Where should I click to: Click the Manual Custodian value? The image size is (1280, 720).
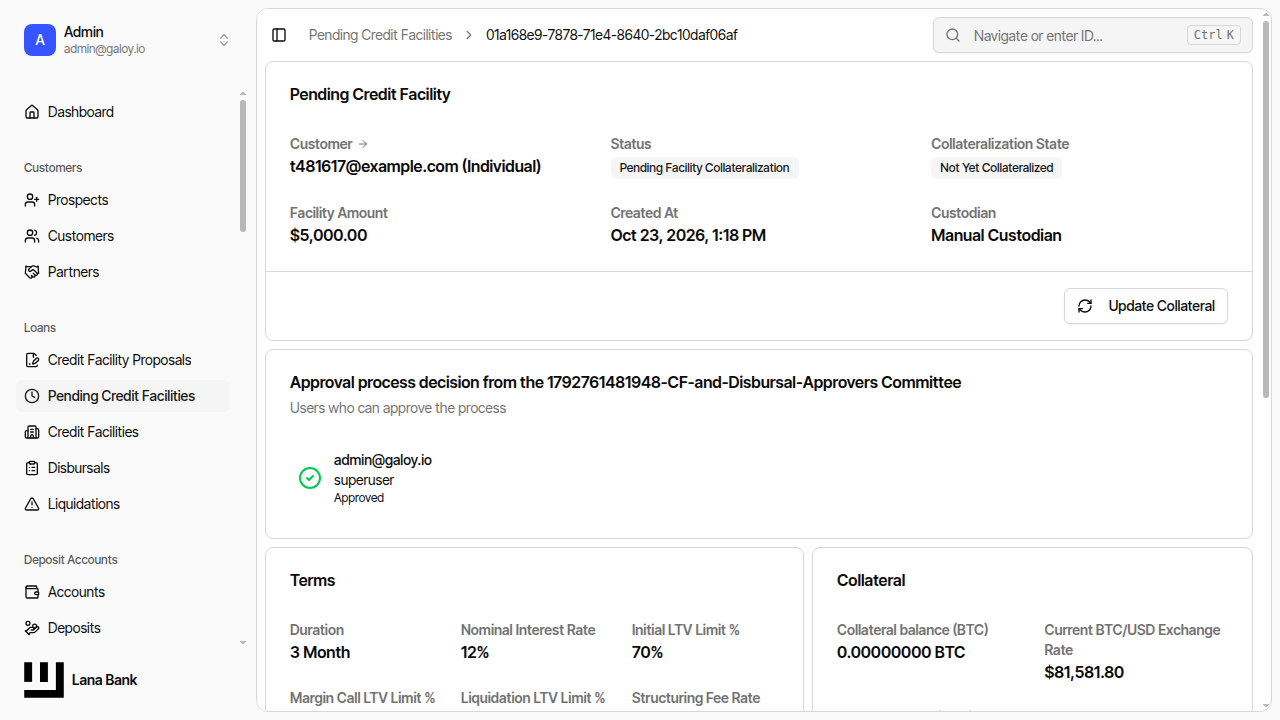click(996, 236)
